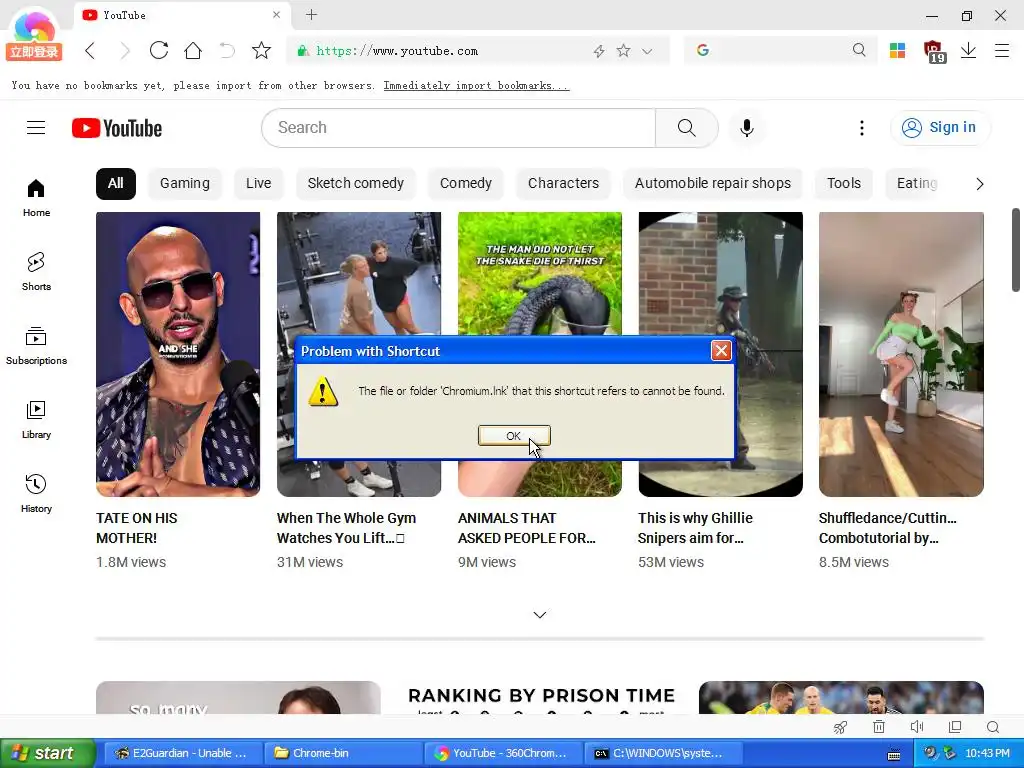
Task: Open browser home page icon
Action: coord(193,51)
